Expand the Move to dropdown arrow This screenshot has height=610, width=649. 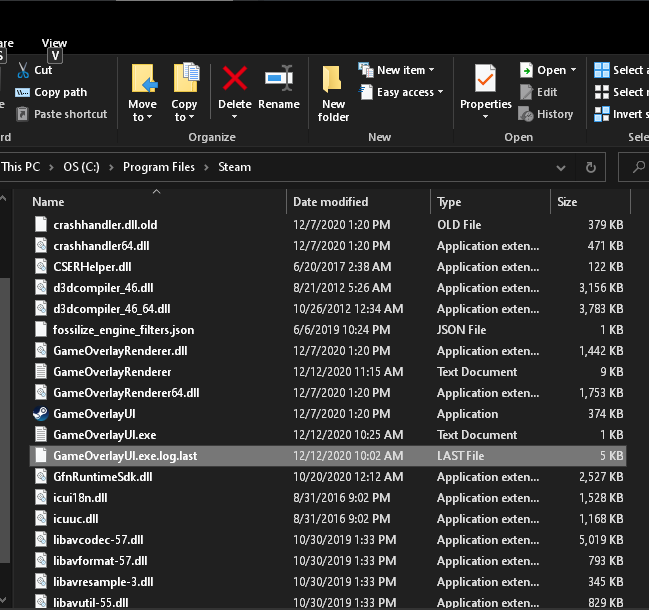pyautogui.click(x=149, y=118)
